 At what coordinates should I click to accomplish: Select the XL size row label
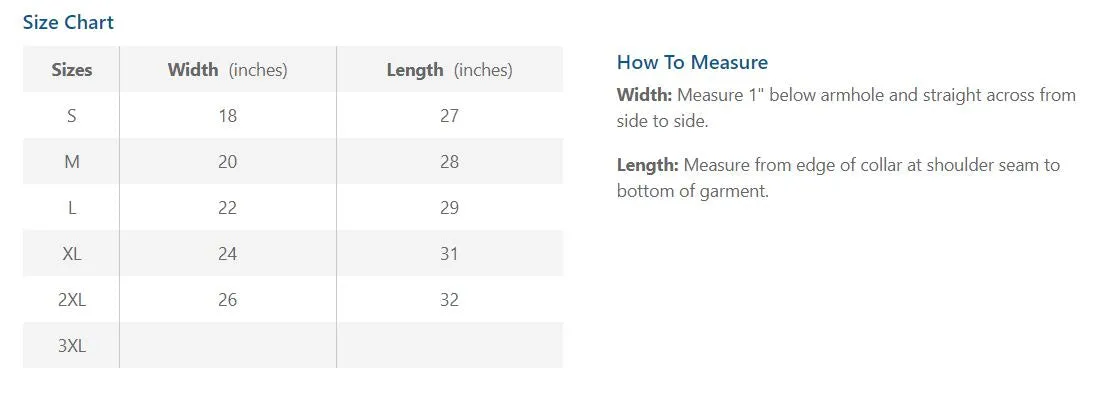pyautogui.click(x=71, y=254)
